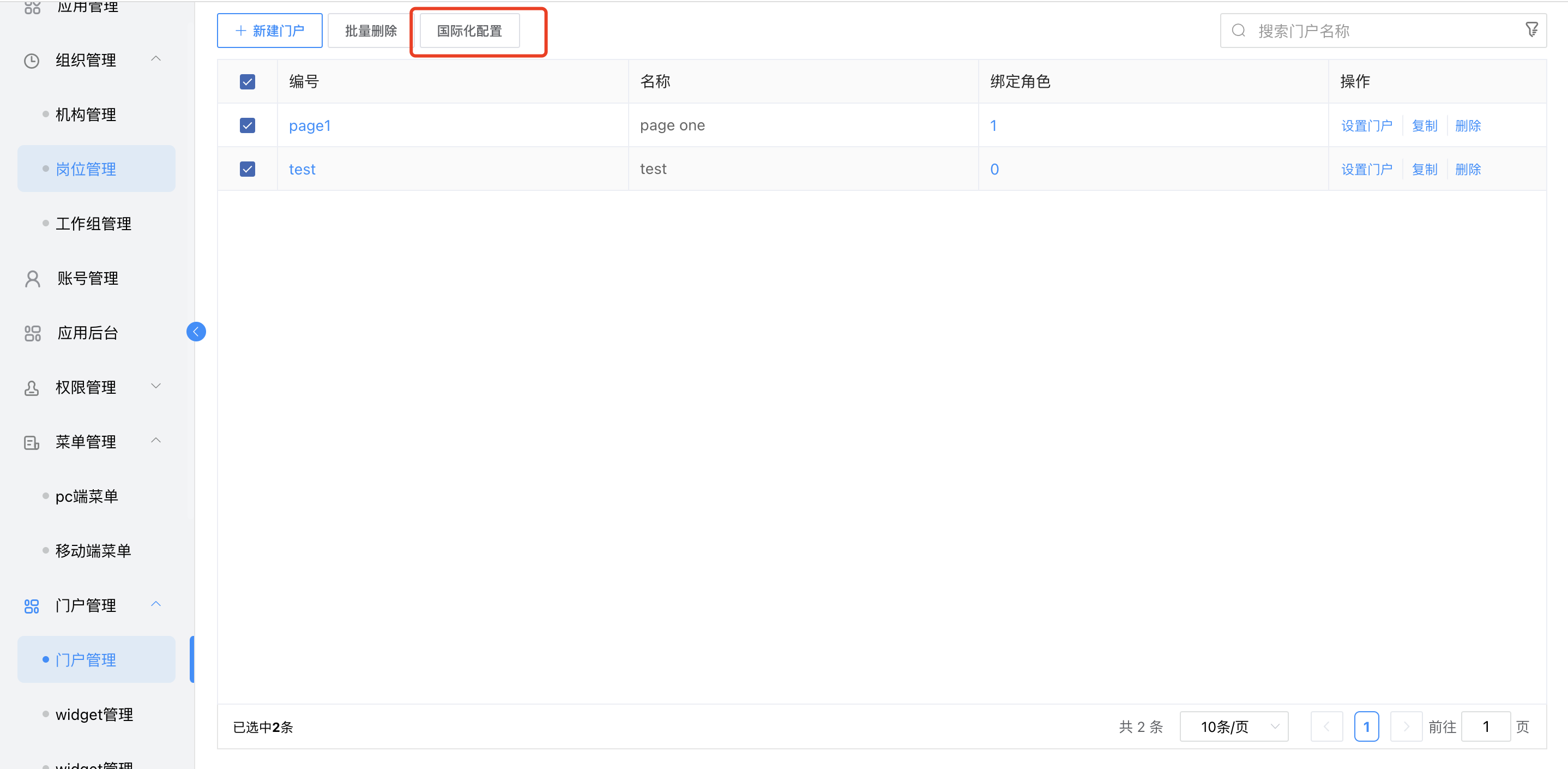Click the 新建门户 button

click(x=270, y=31)
